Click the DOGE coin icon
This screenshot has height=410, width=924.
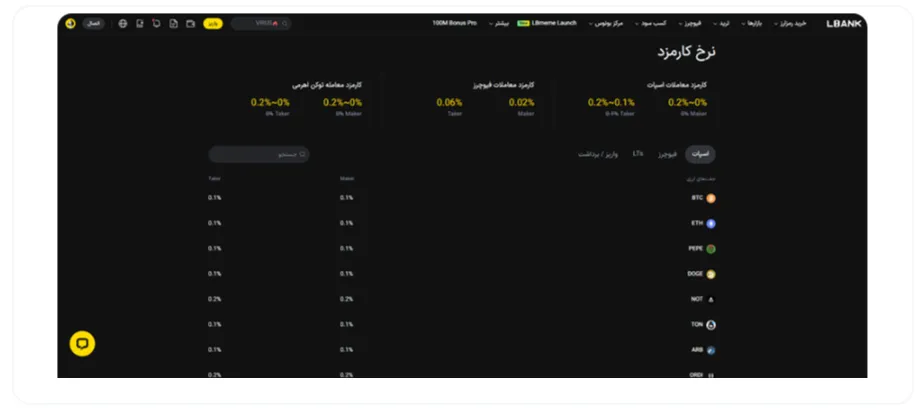711,274
